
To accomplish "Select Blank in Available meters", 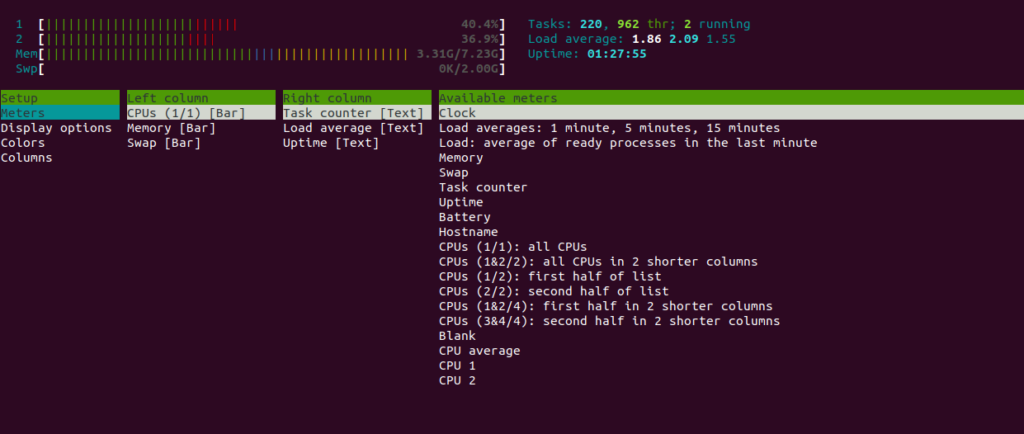I will pyautogui.click(x=457, y=336).
